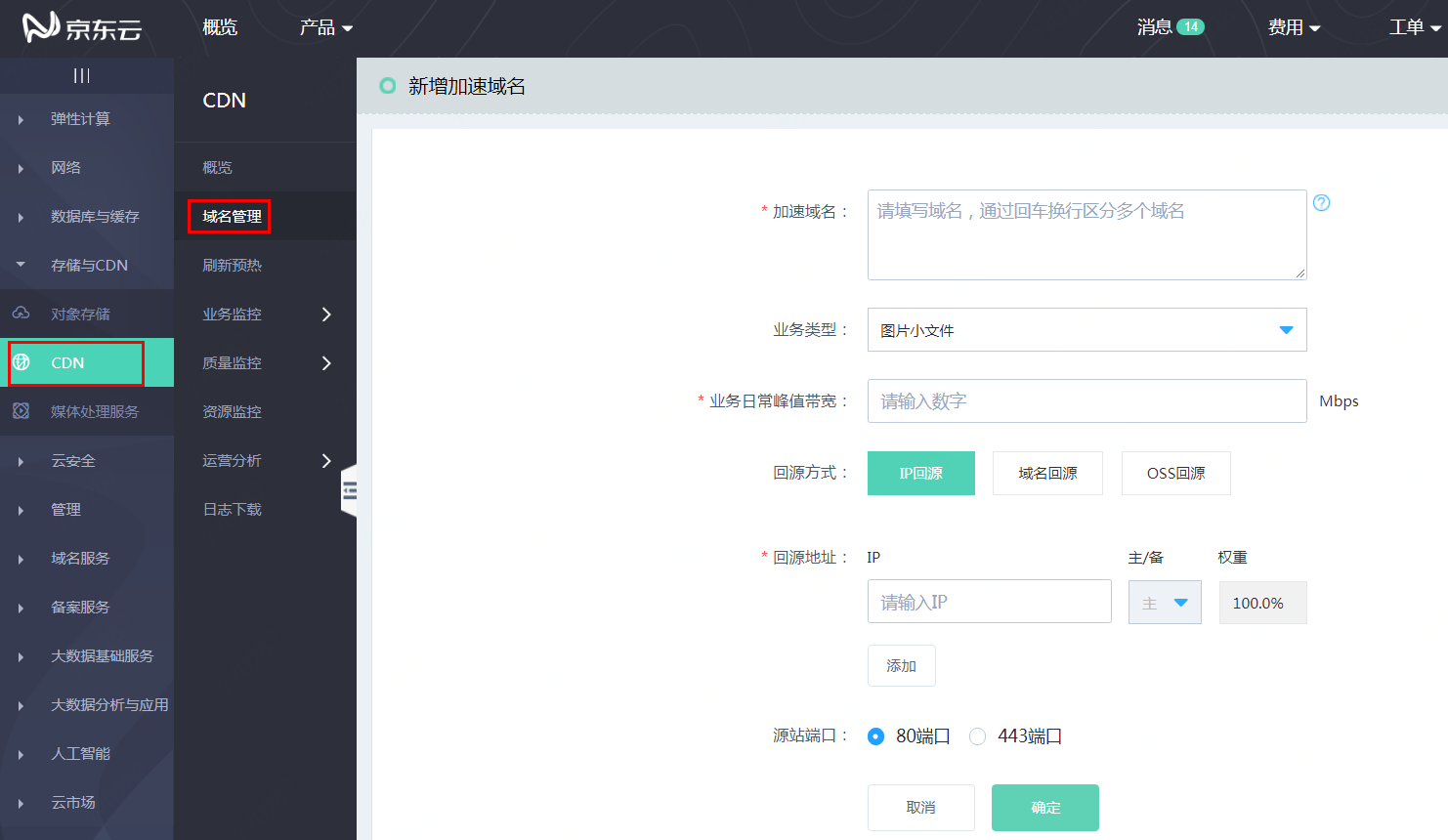1448x840 pixels.
Task: Select the 80端口 radio button
Action: (x=876, y=736)
